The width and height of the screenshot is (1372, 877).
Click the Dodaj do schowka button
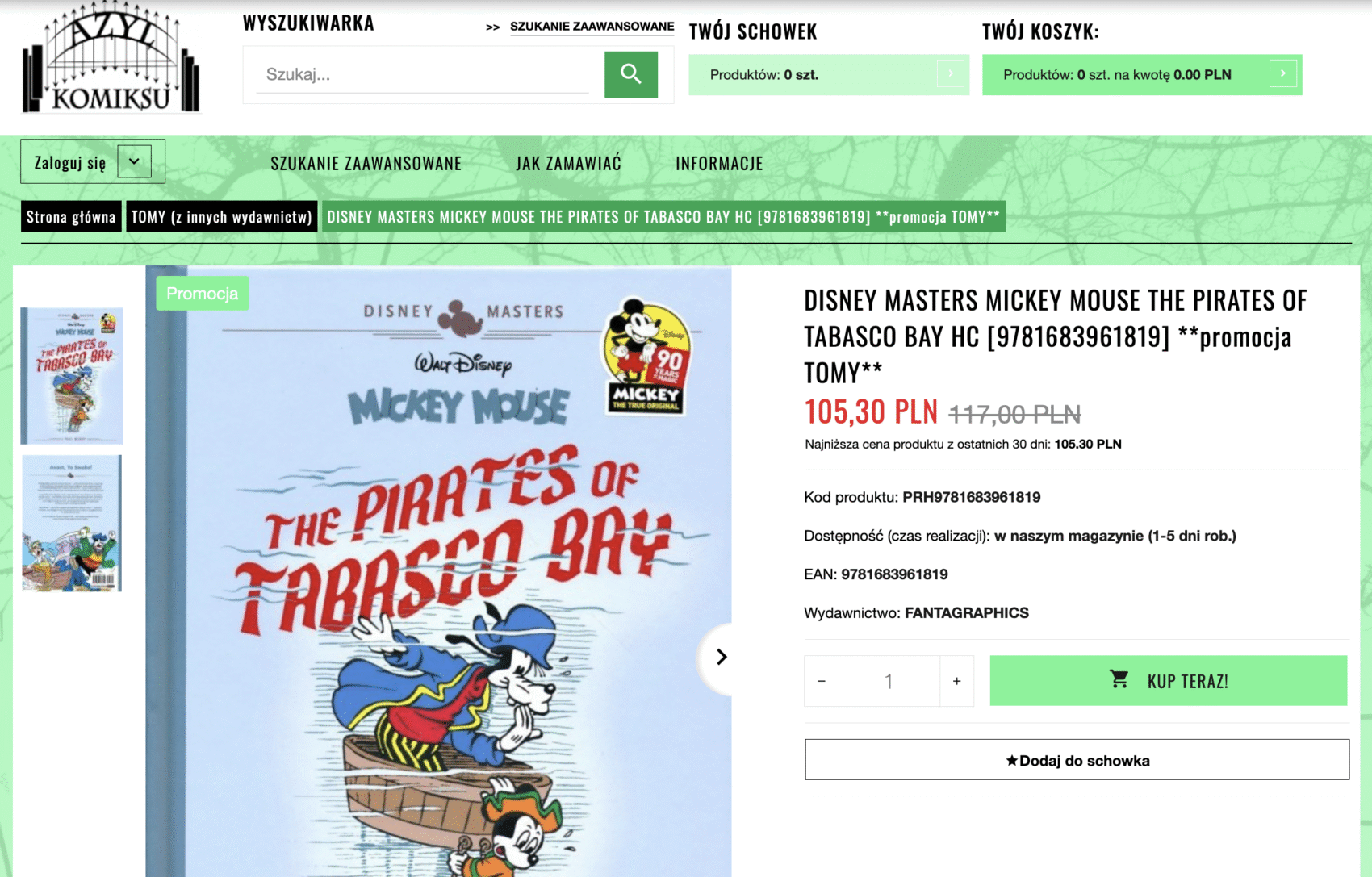(x=1077, y=760)
